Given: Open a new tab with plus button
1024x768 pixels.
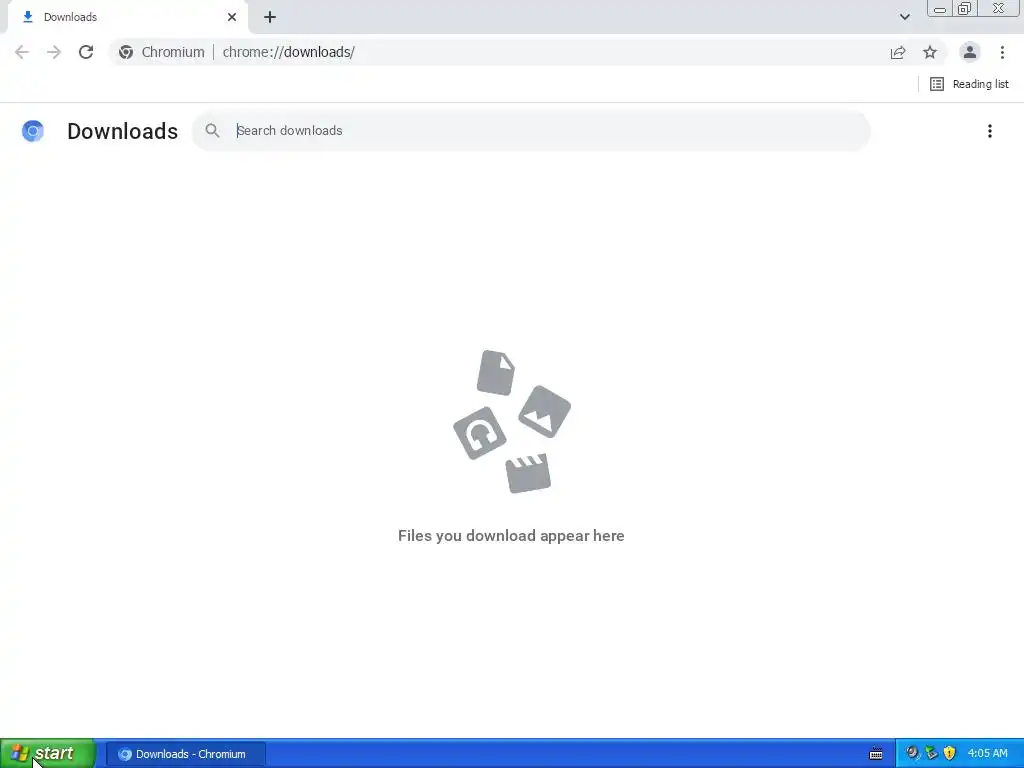Looking at the screenshot, I should pyautogui.click(x=270, y=17).
